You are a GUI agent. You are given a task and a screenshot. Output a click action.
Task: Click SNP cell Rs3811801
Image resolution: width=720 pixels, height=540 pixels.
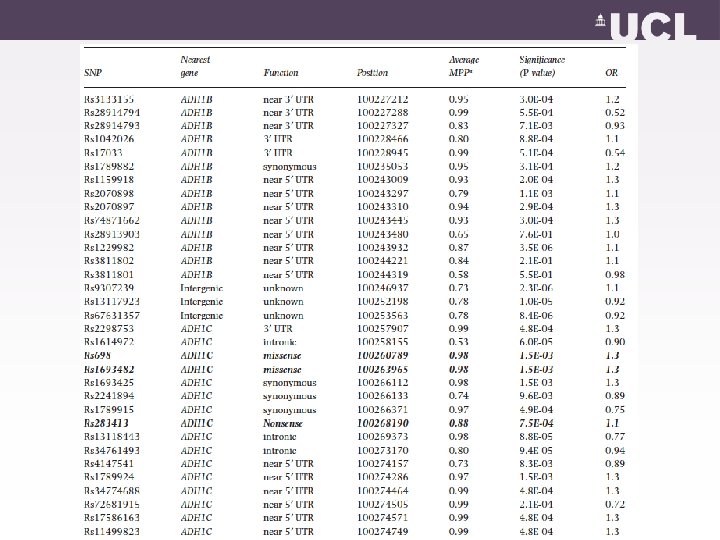point(109,275)
